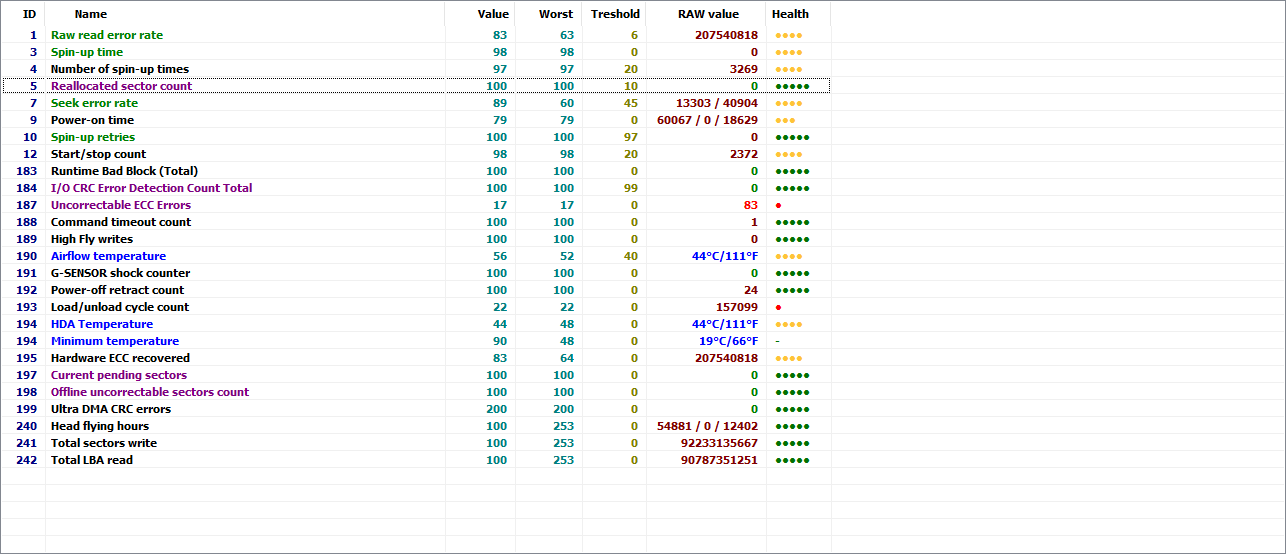Image resolution: width=1286 pixels, height=554 pixels.
Task: Select the Minimum temperature attribute
Action: pos(416,341)
